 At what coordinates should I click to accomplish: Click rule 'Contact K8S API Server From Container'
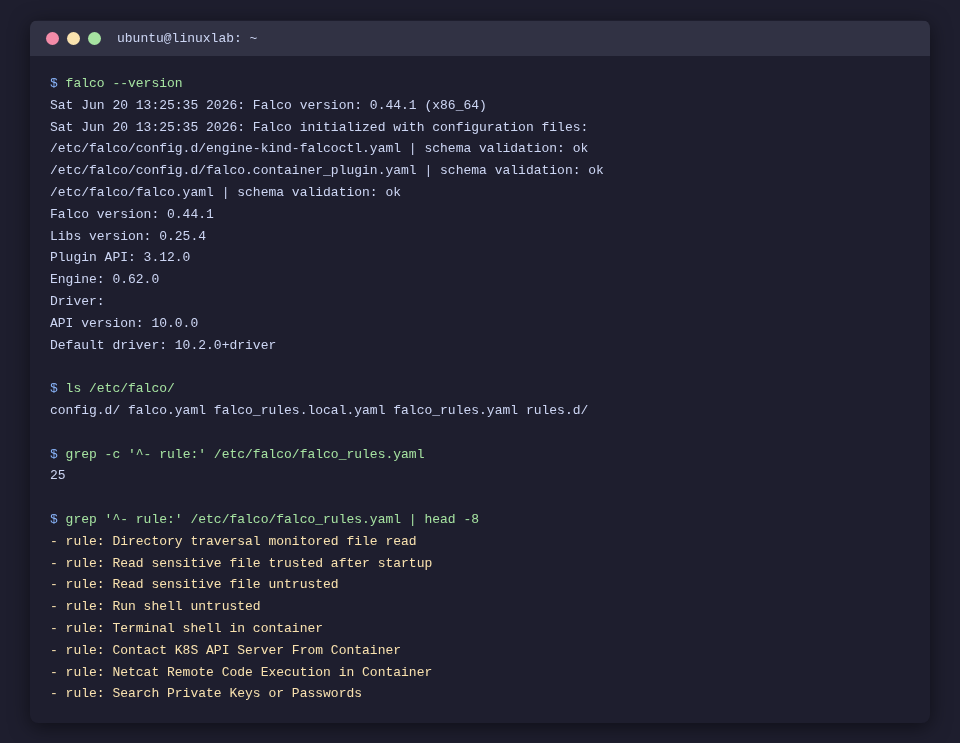[x=225, y=650]
